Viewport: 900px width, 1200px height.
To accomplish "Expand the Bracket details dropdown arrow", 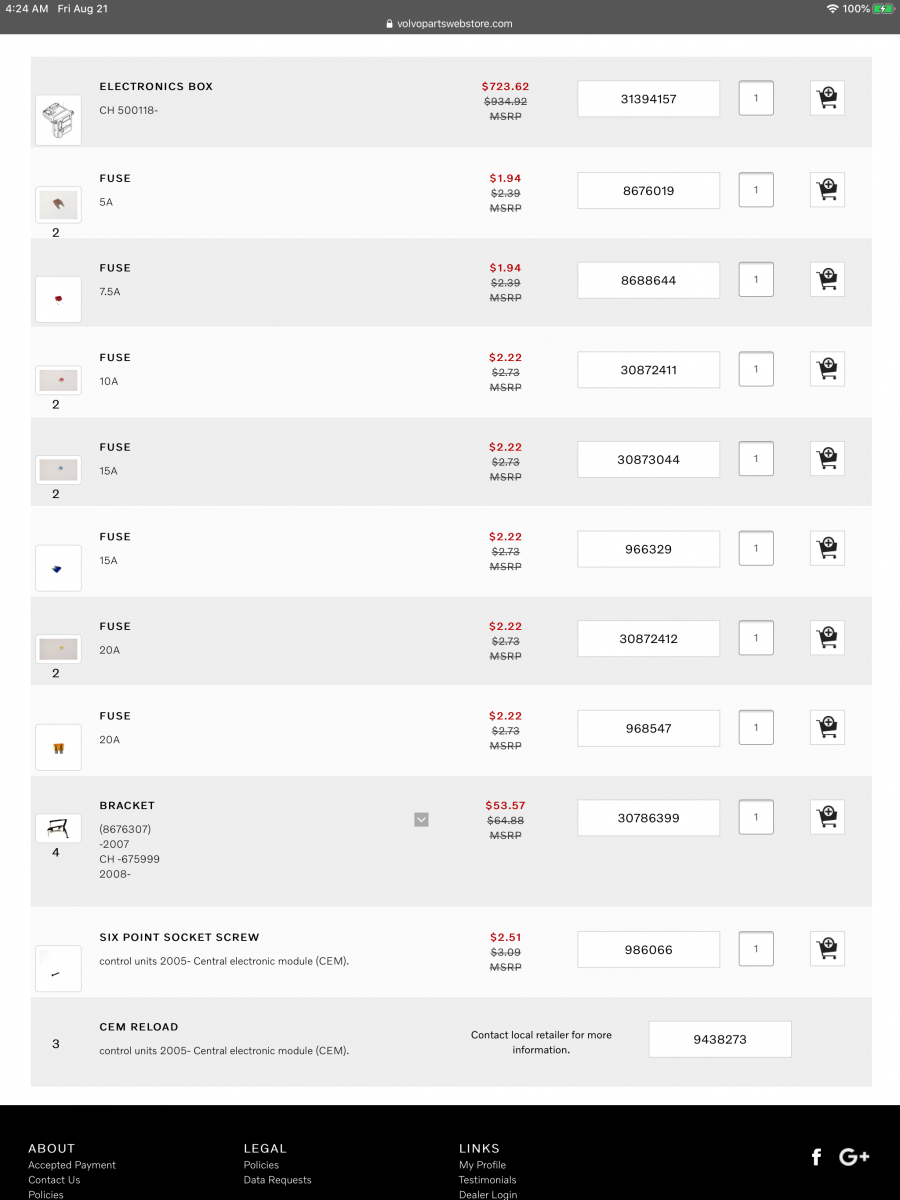I will pos(421,820).
